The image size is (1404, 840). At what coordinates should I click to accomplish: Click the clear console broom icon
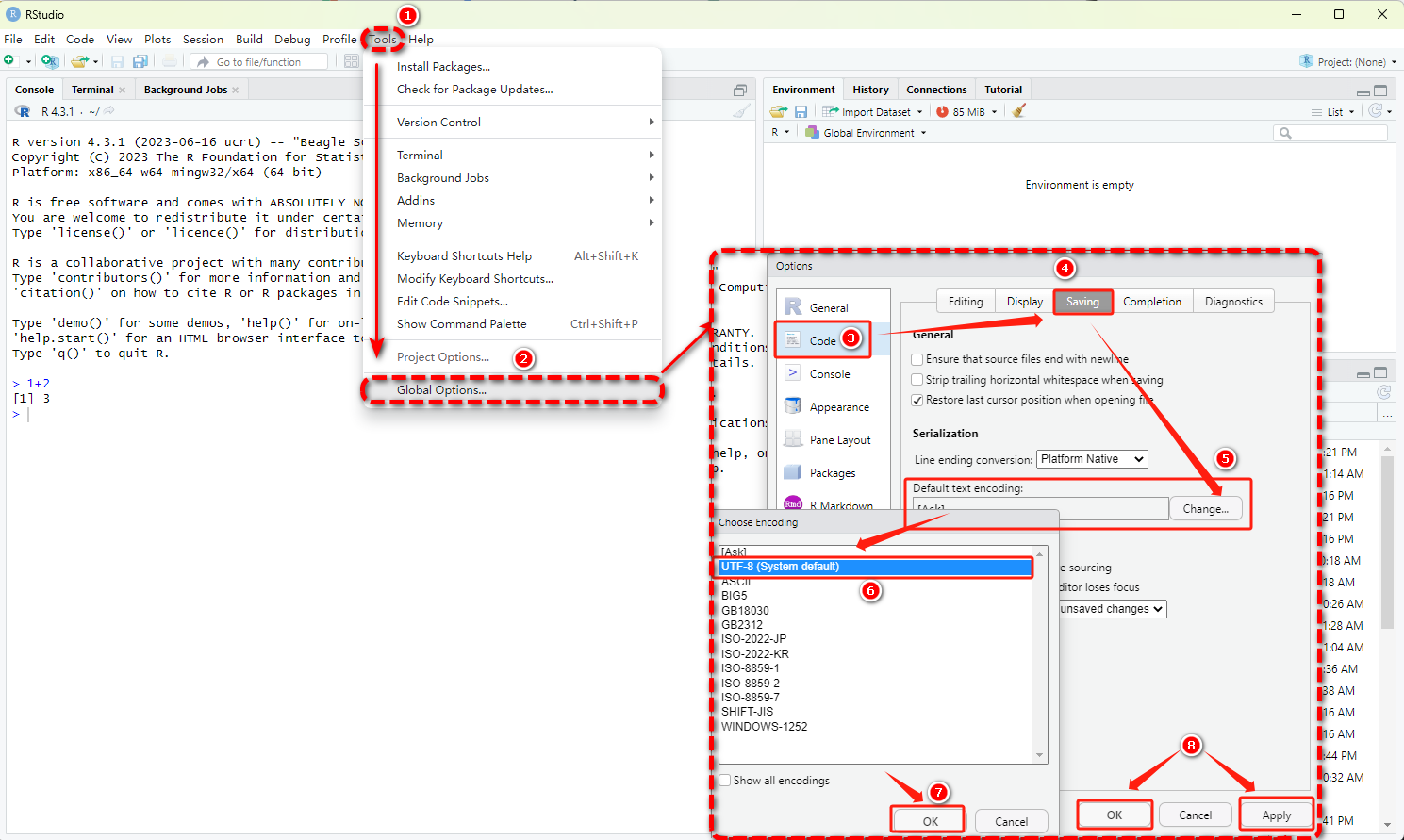[x=742, y=111]
